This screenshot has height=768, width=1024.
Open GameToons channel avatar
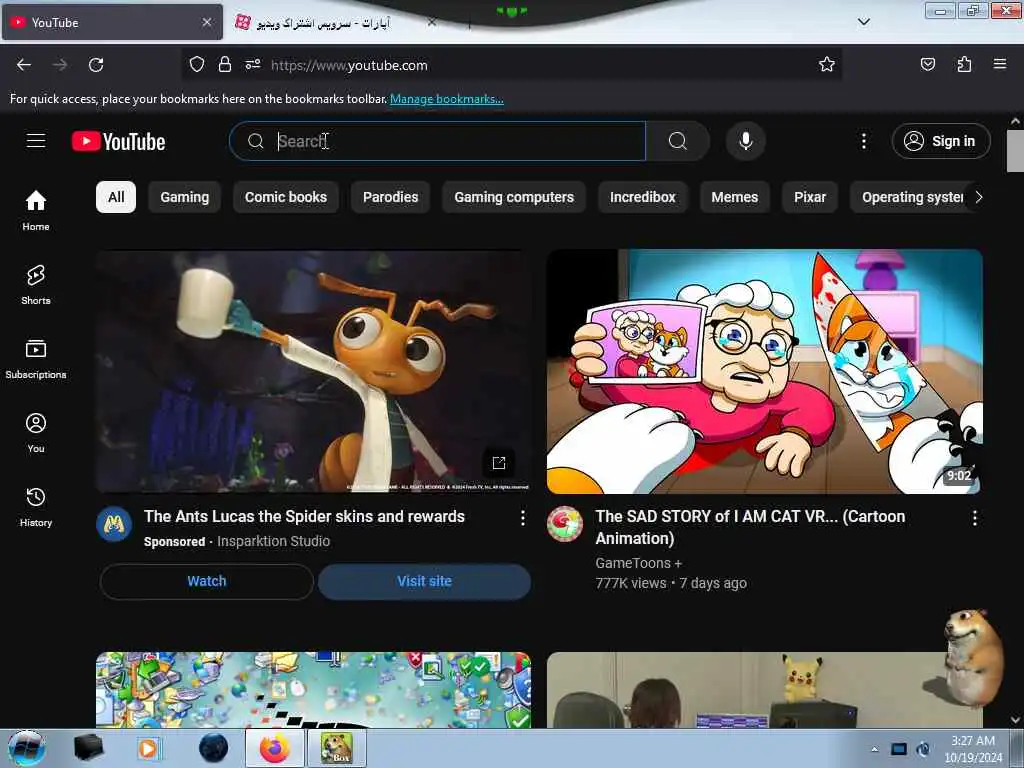[565, 524]
